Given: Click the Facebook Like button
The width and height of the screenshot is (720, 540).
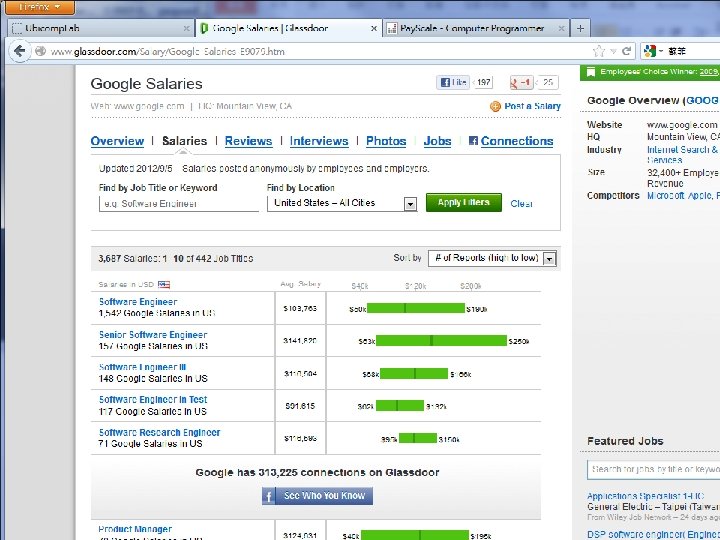Looking at the screenshot, I should 453,82.
